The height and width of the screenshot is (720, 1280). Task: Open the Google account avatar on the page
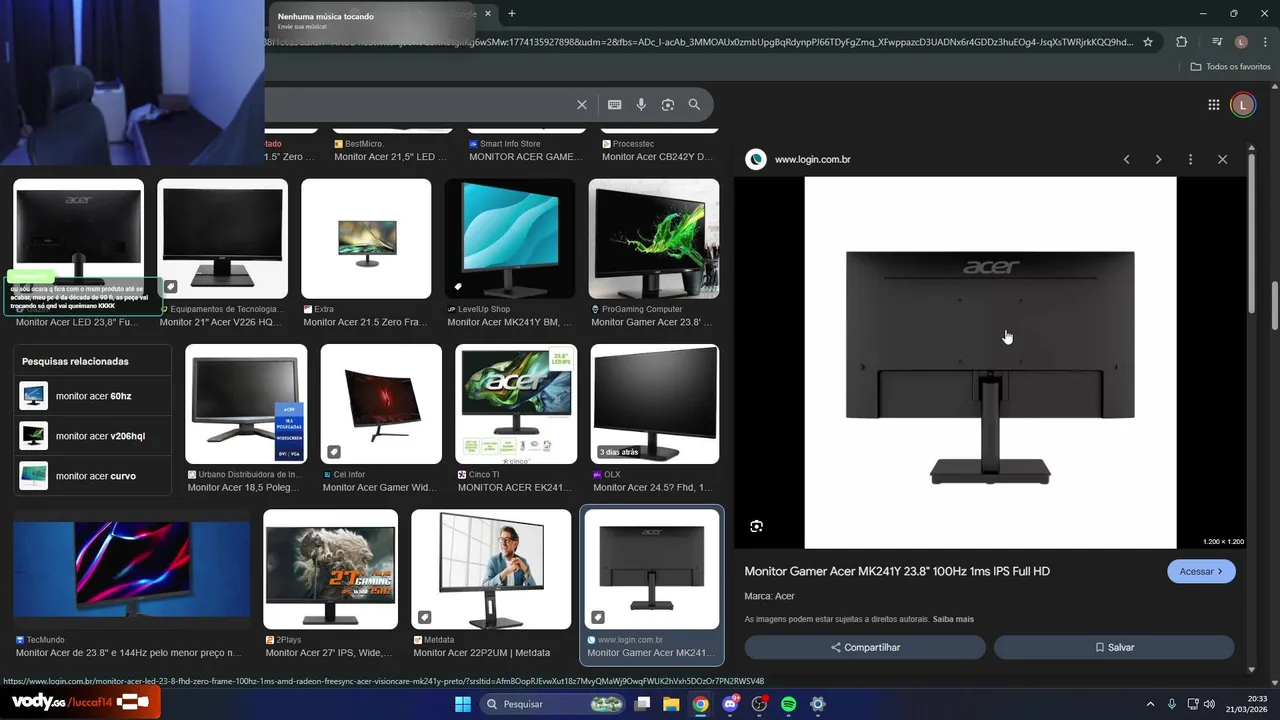pyautogui.click(x=1242, y=105)
